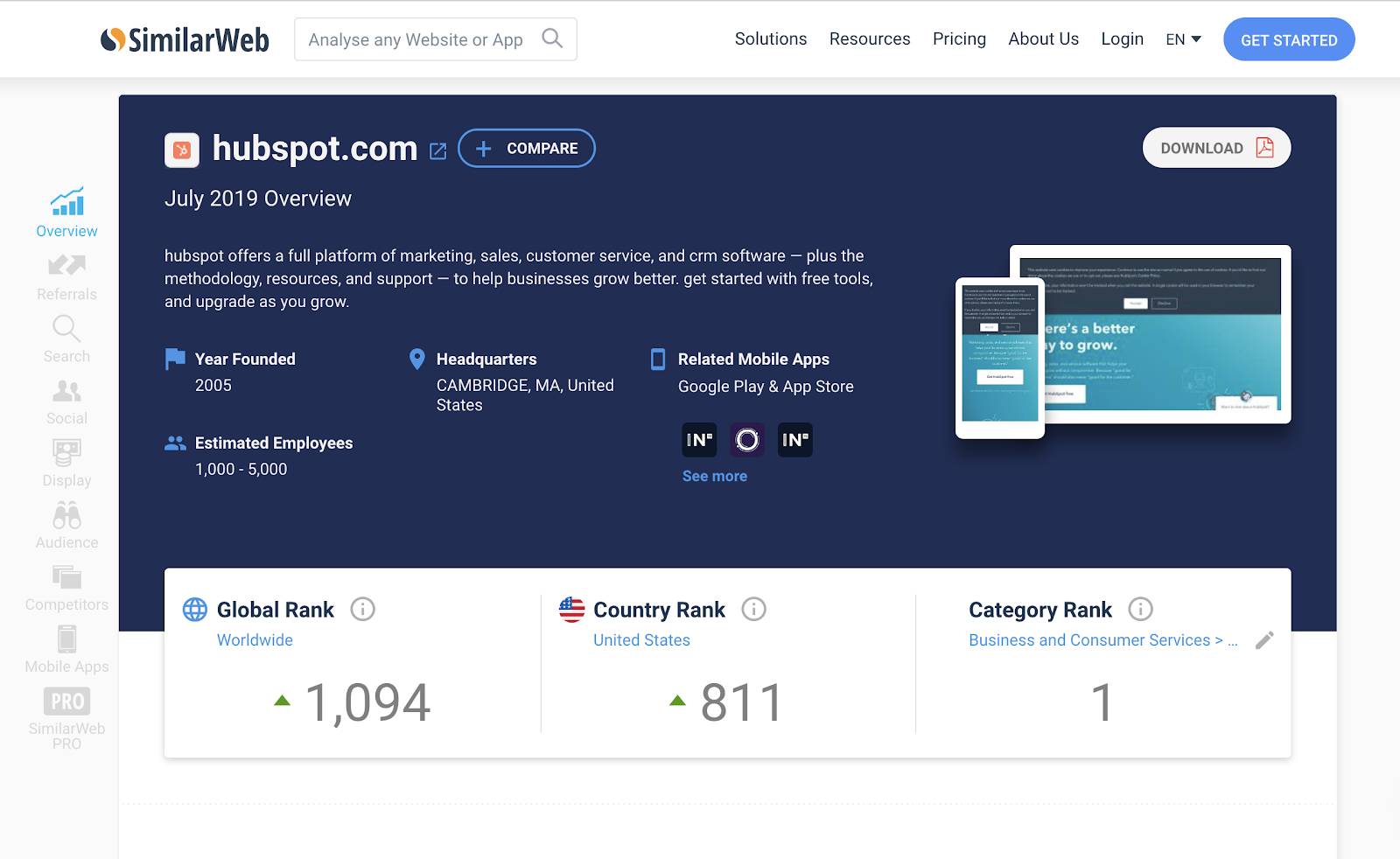The width and height of the screenshot is (1400, 859).
Task: Open the Resources menu
Action: point(870,38)
